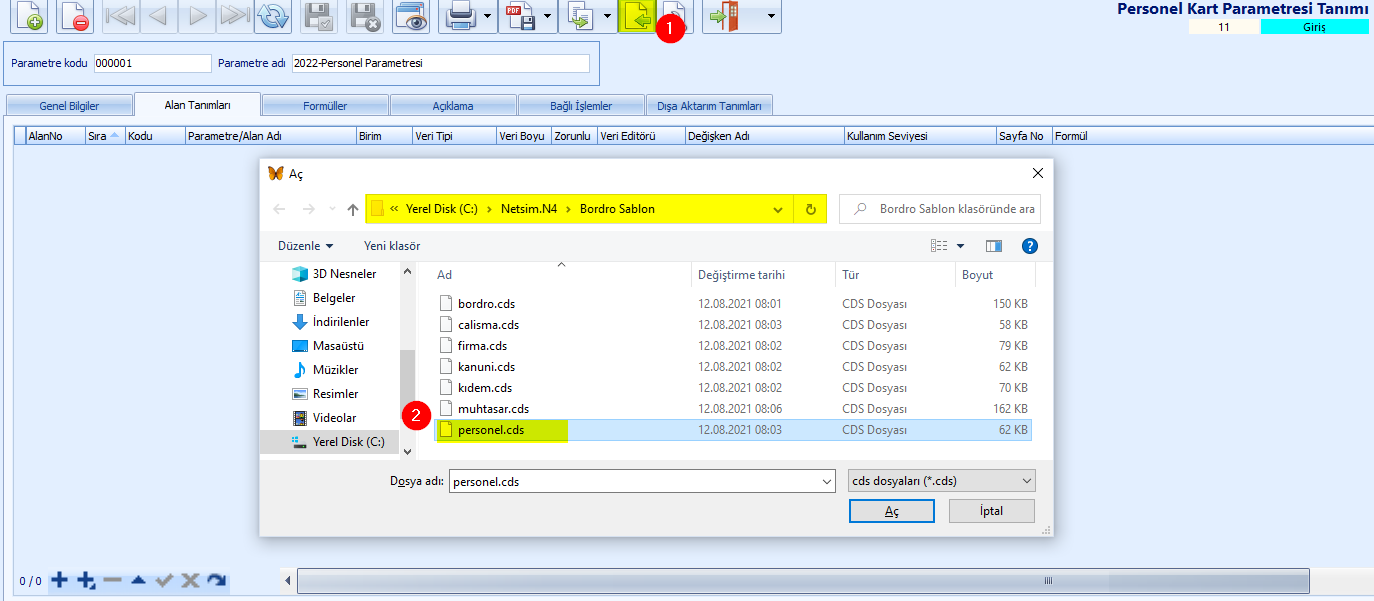This screenshot has width=1374, height=601.
Task: Click the copy documents toolbar icon
Action: coord(580,16)
